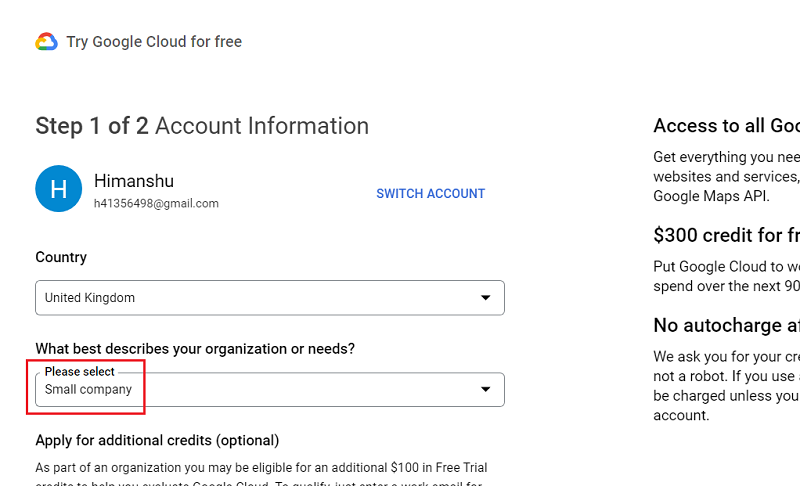800x486 pixels.
Task: Click the email h41356498@gmail.com
Action: click(x=156, y=203)
